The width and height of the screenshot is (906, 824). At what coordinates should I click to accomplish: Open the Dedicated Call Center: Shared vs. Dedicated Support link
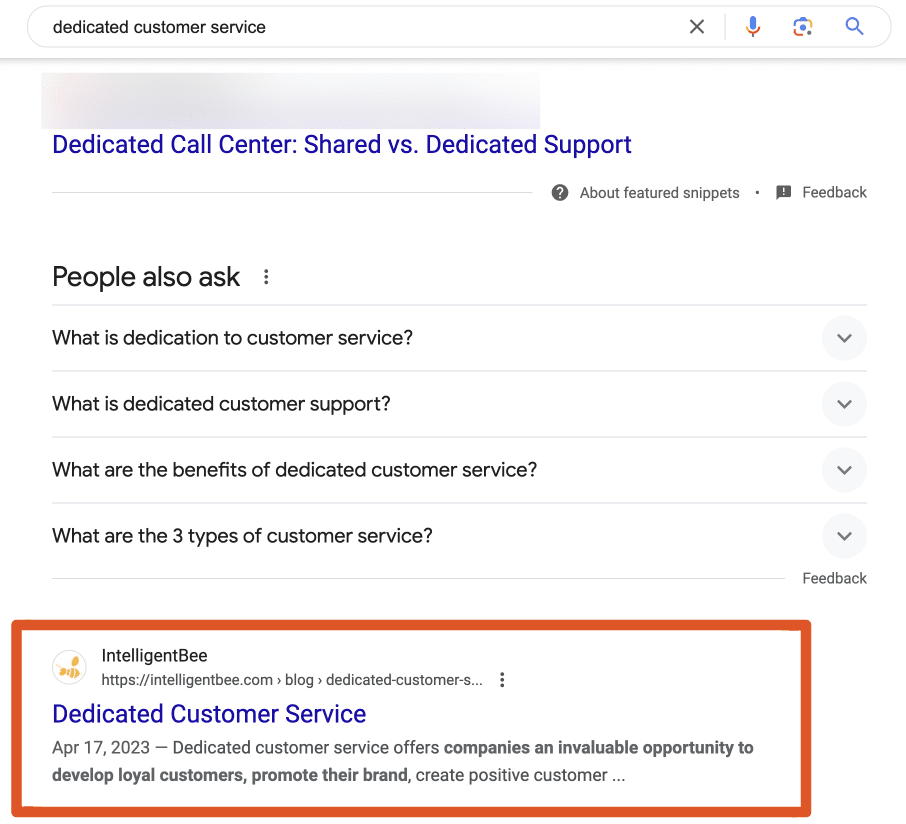coord(341,144)
